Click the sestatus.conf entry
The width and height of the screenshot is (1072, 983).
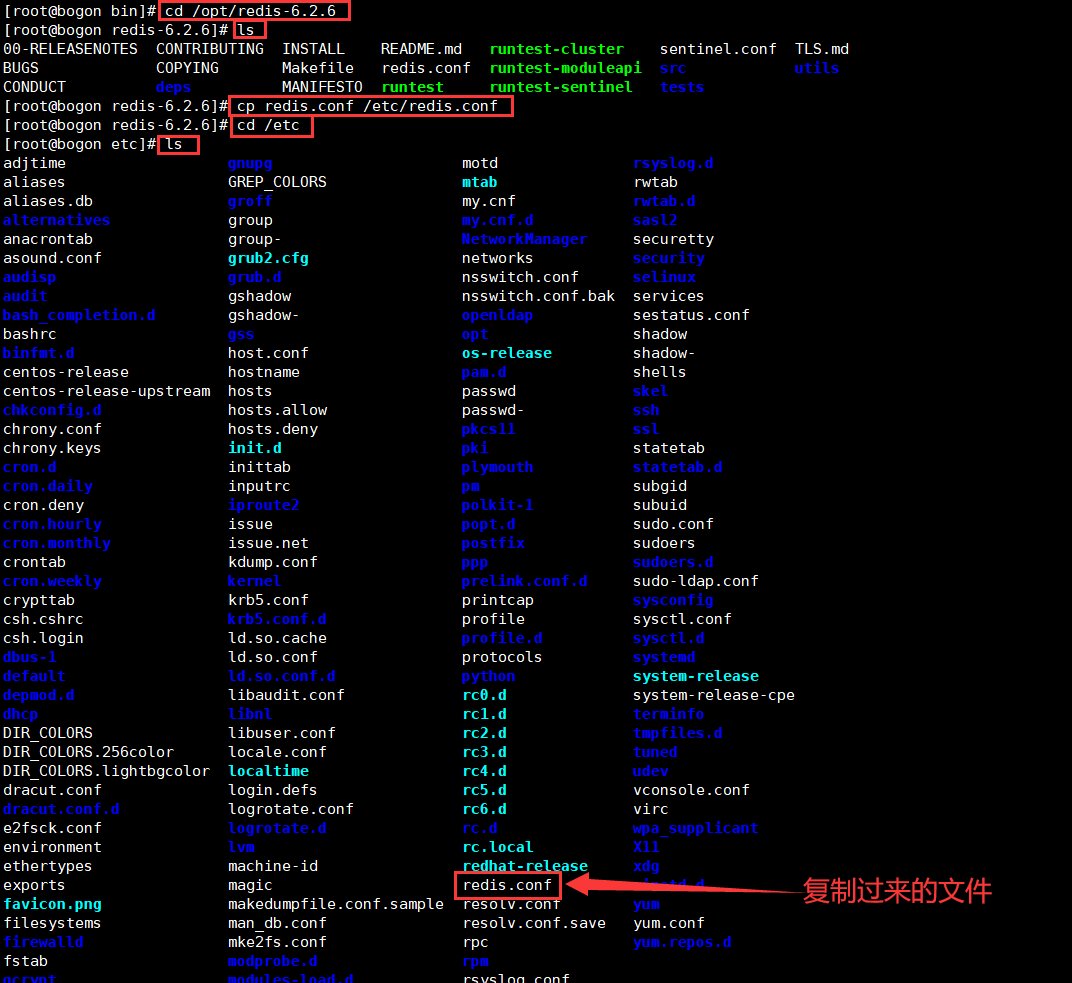click(691, 315)
